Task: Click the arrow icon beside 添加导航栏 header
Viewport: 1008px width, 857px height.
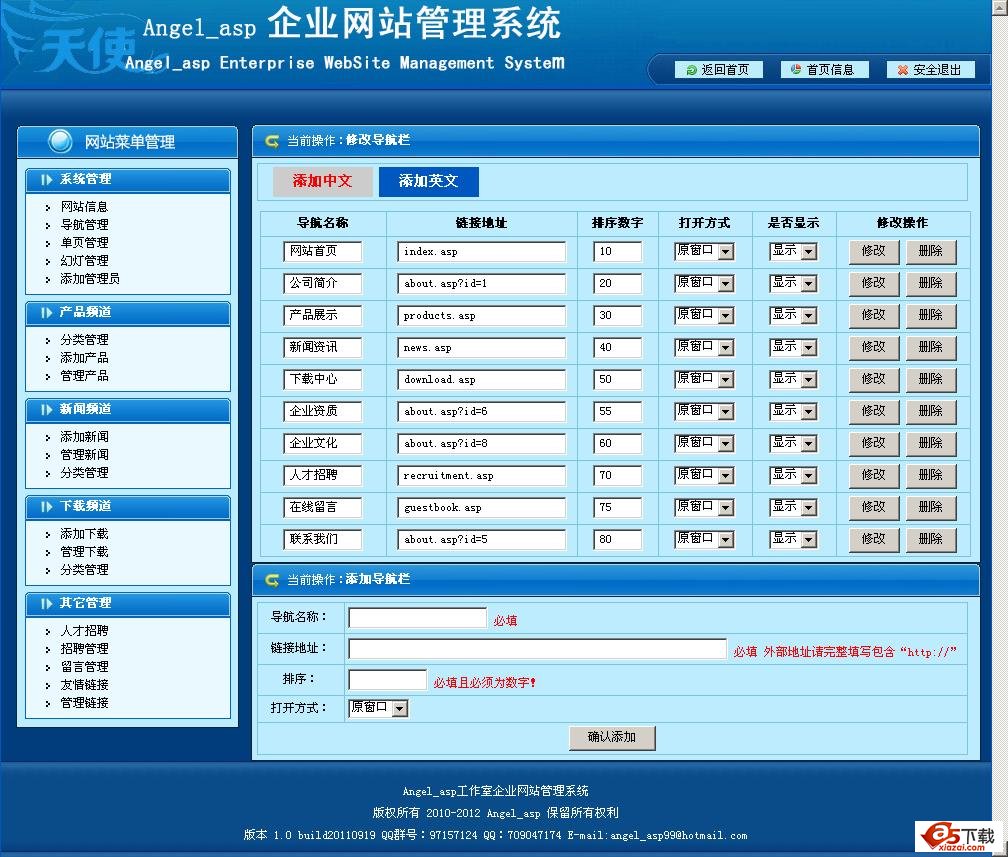Action: point(272,580)
